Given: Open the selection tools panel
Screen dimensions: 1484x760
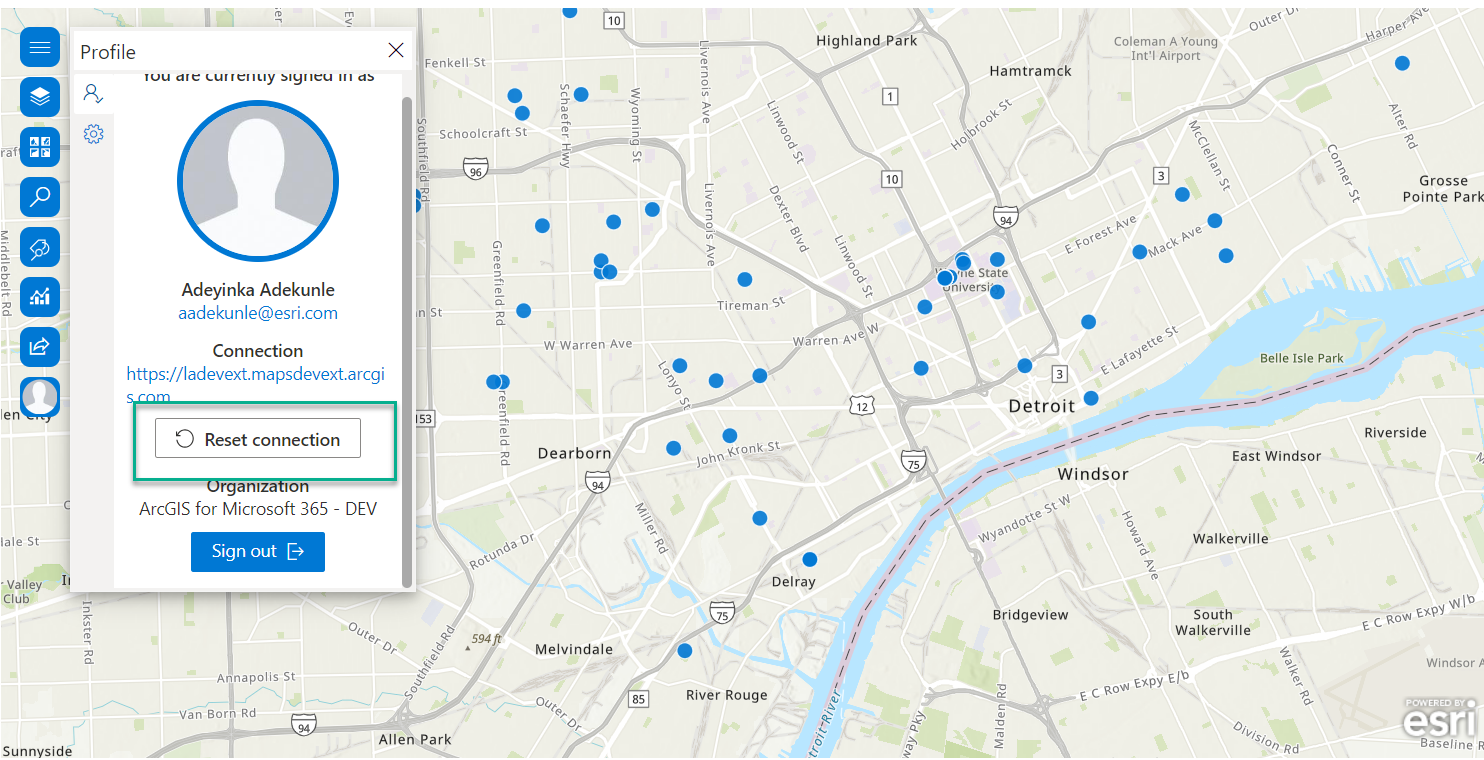Looking at the screenshot, I should click(x=39, y=247).
